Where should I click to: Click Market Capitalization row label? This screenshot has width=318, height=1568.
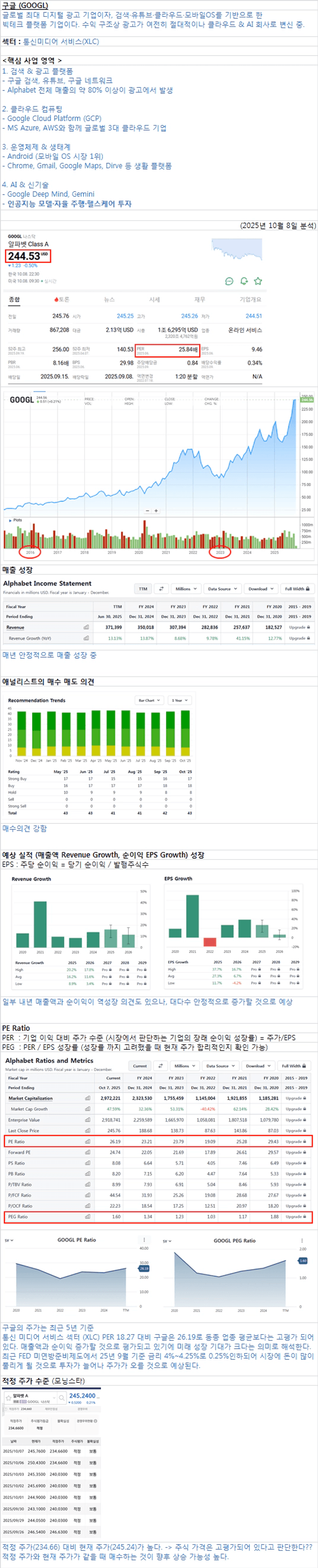30,1098
